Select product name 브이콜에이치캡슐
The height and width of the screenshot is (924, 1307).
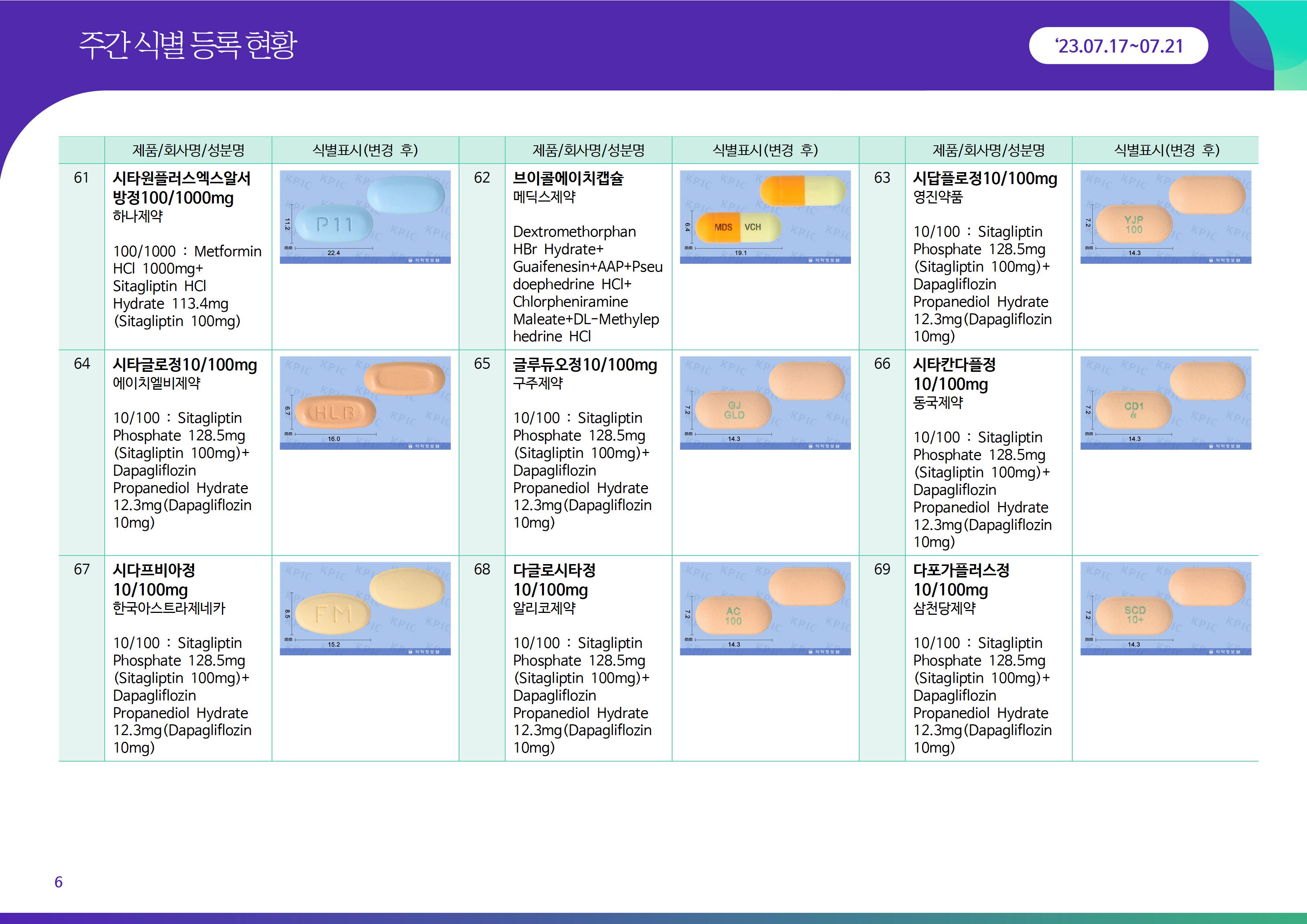coord(567,178)
